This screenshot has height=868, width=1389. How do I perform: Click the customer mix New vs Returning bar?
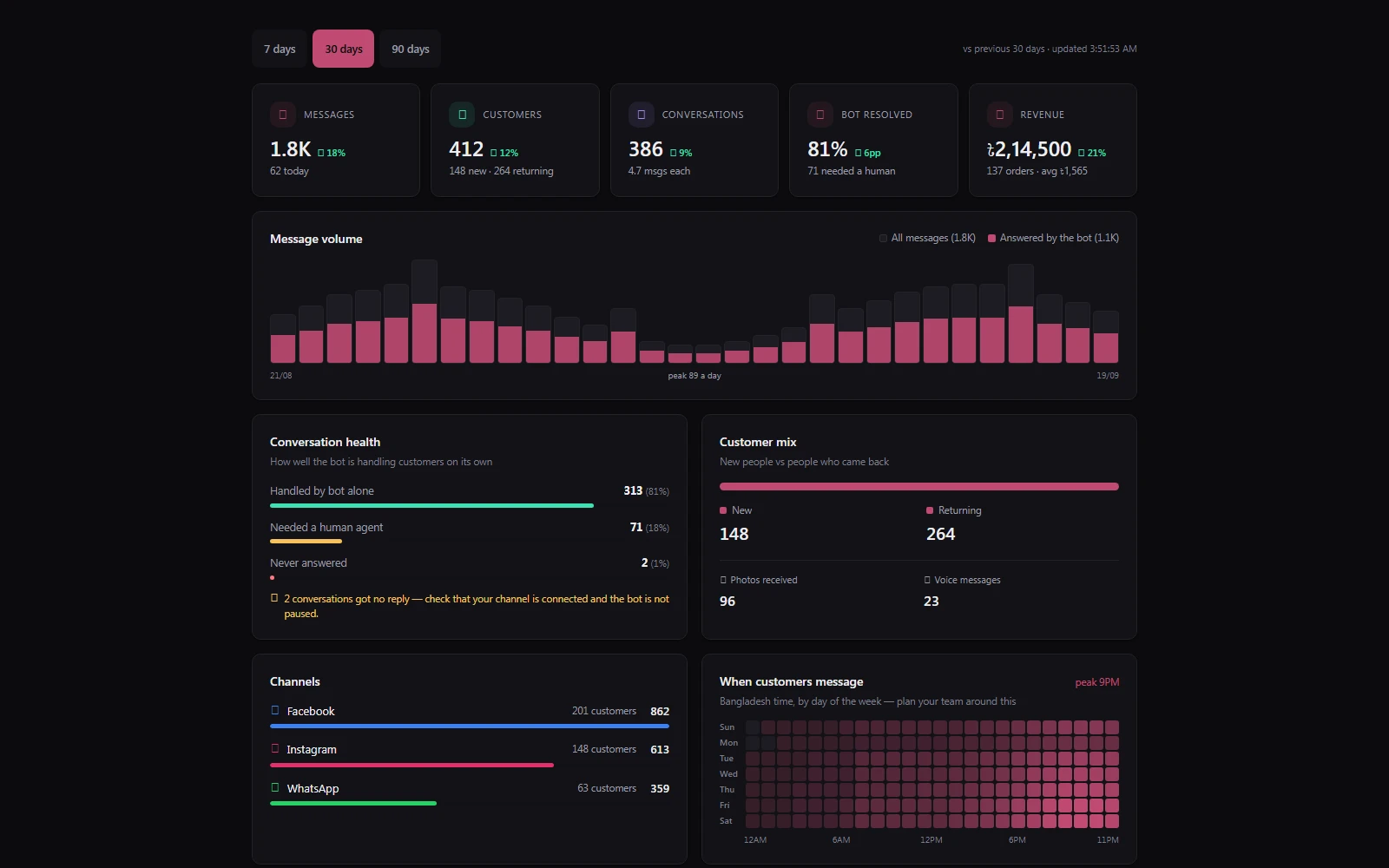pyautogui.click(x=919, y=487)
